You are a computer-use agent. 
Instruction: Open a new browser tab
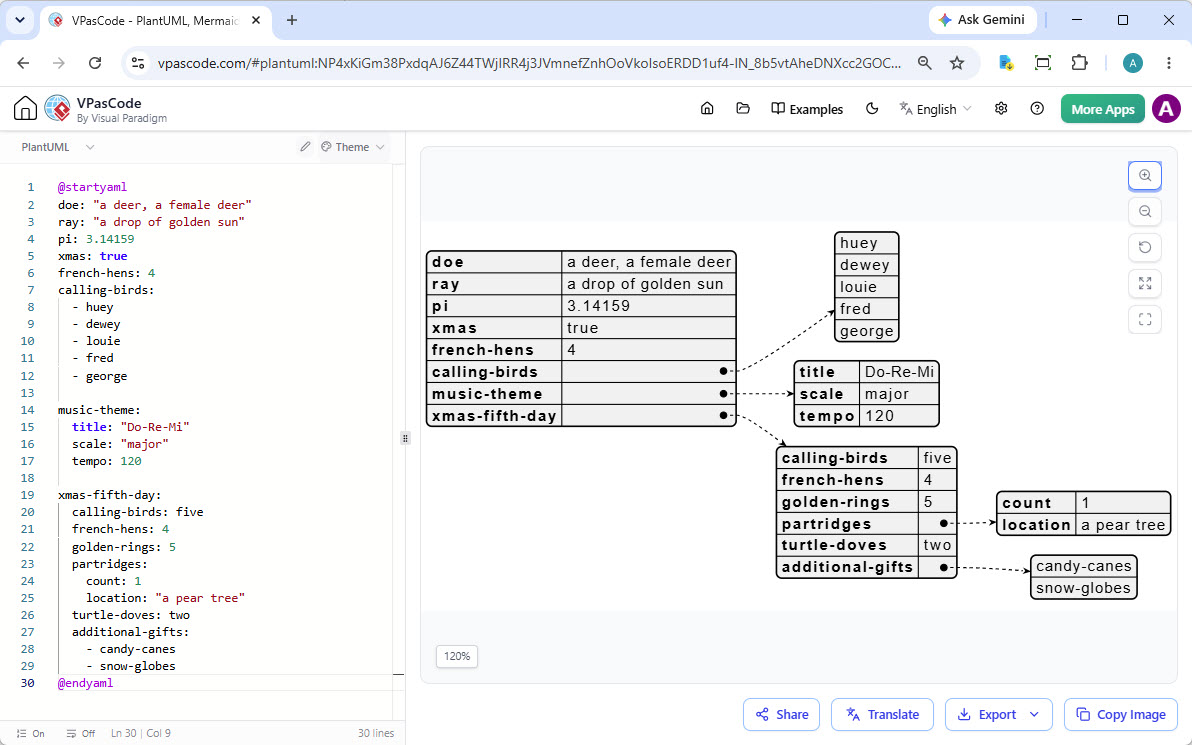[292, 21]
